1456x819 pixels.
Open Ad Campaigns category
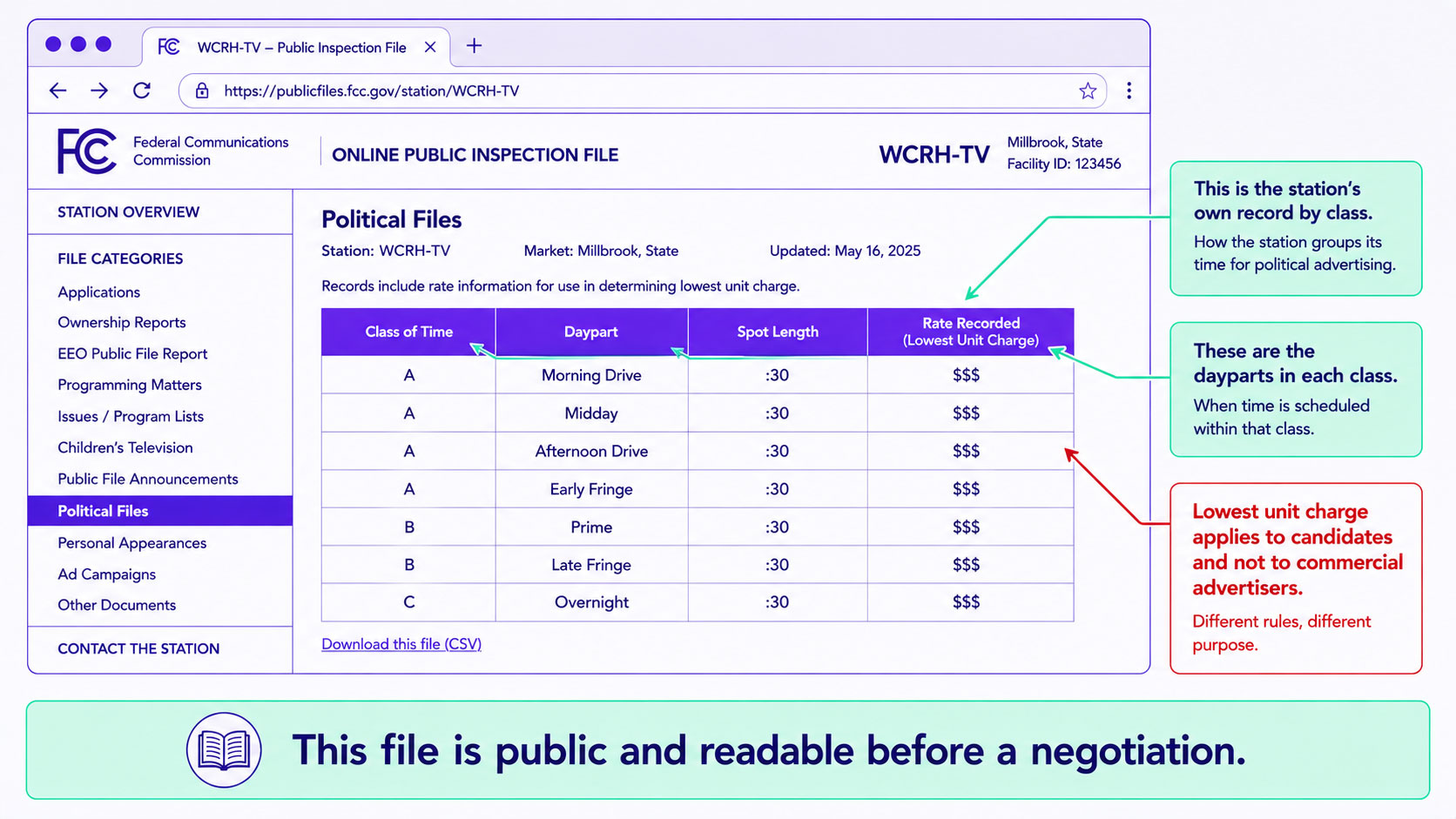107,574
